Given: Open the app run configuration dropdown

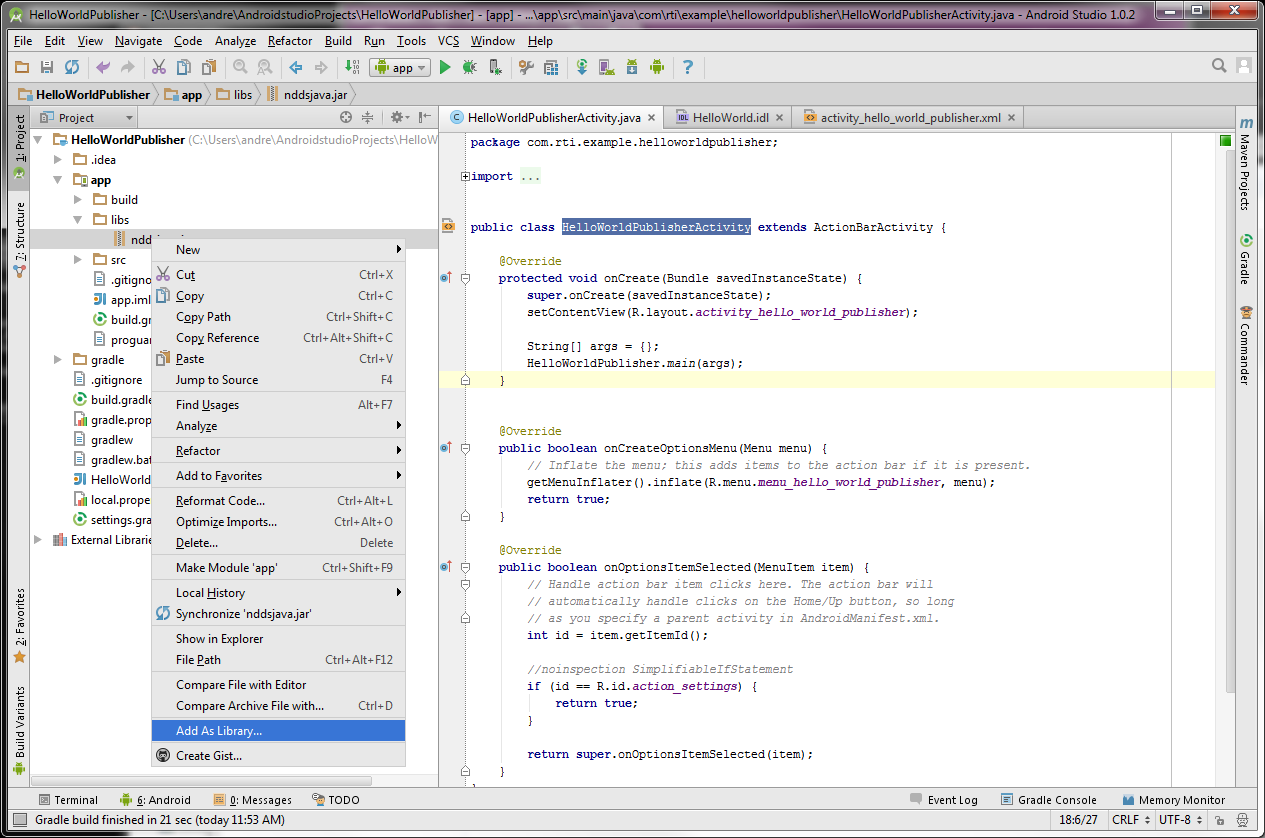Looking at the screenshot, I should click(x=399, y=67).
